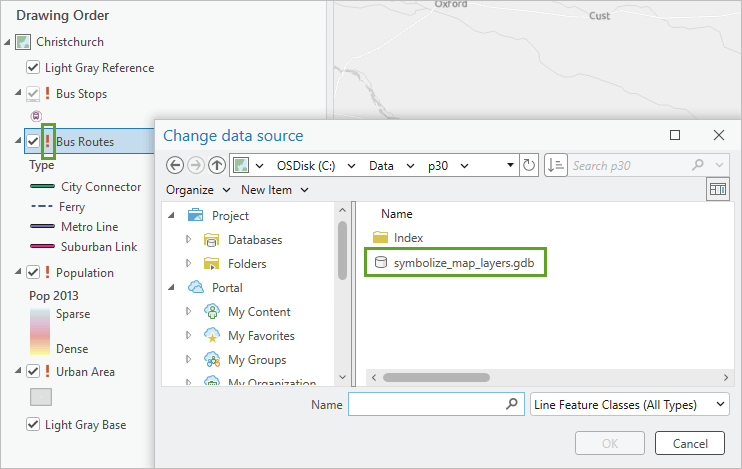Click the Index folder icon
The width and height of the screenshot is (742, 469).
click(x=380, y=237)
